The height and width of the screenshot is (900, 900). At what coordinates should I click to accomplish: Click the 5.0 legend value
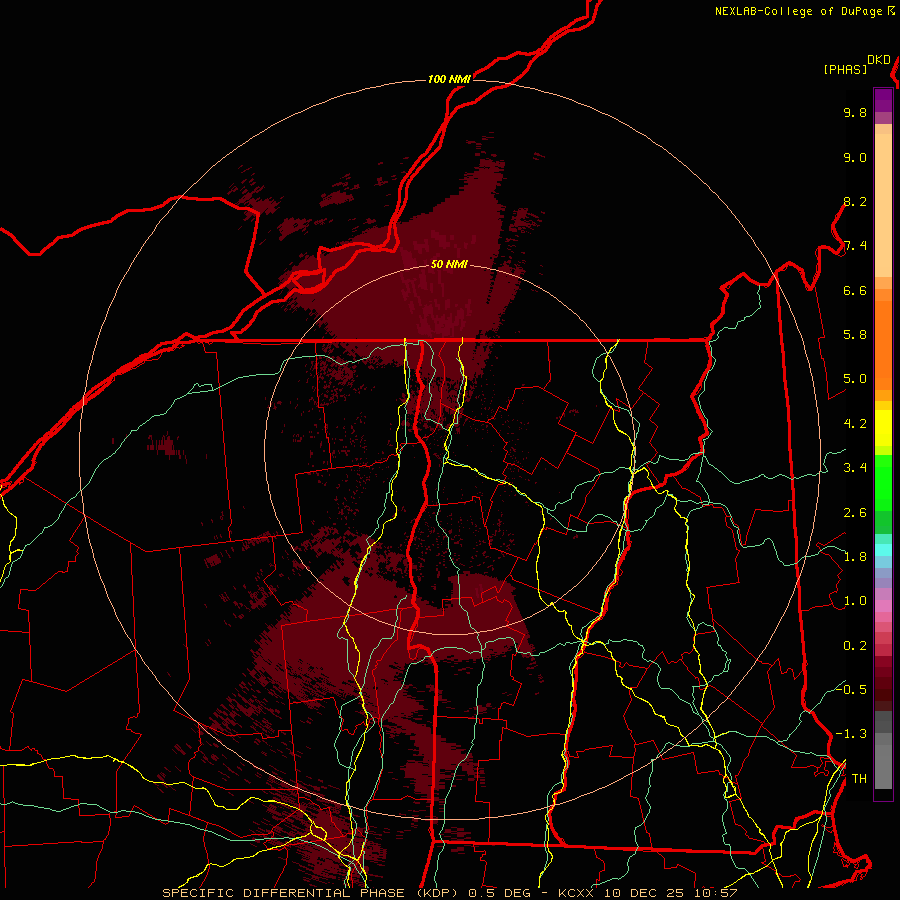tap(855, 379)
